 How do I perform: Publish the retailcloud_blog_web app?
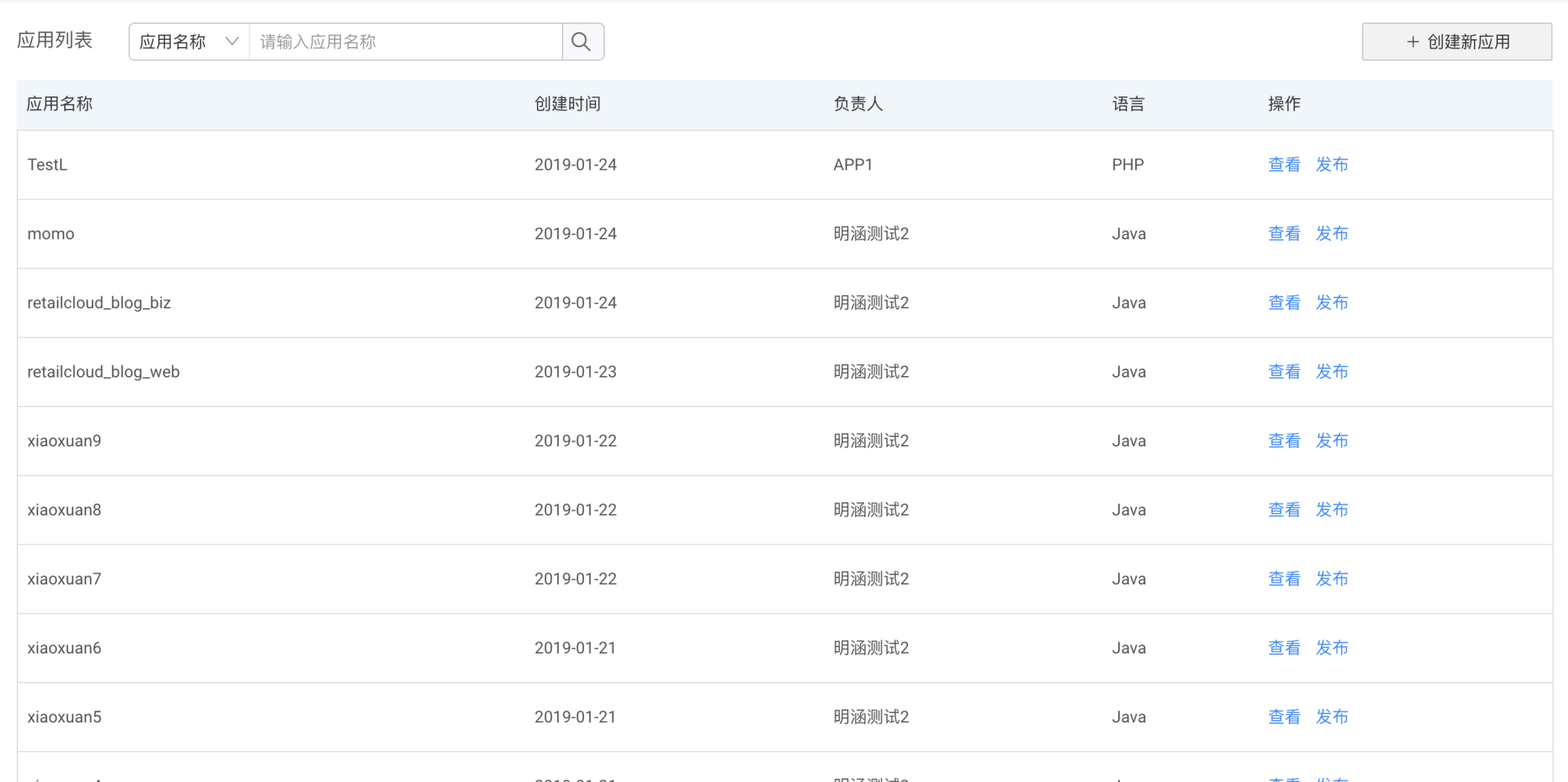pos(1331,371)
